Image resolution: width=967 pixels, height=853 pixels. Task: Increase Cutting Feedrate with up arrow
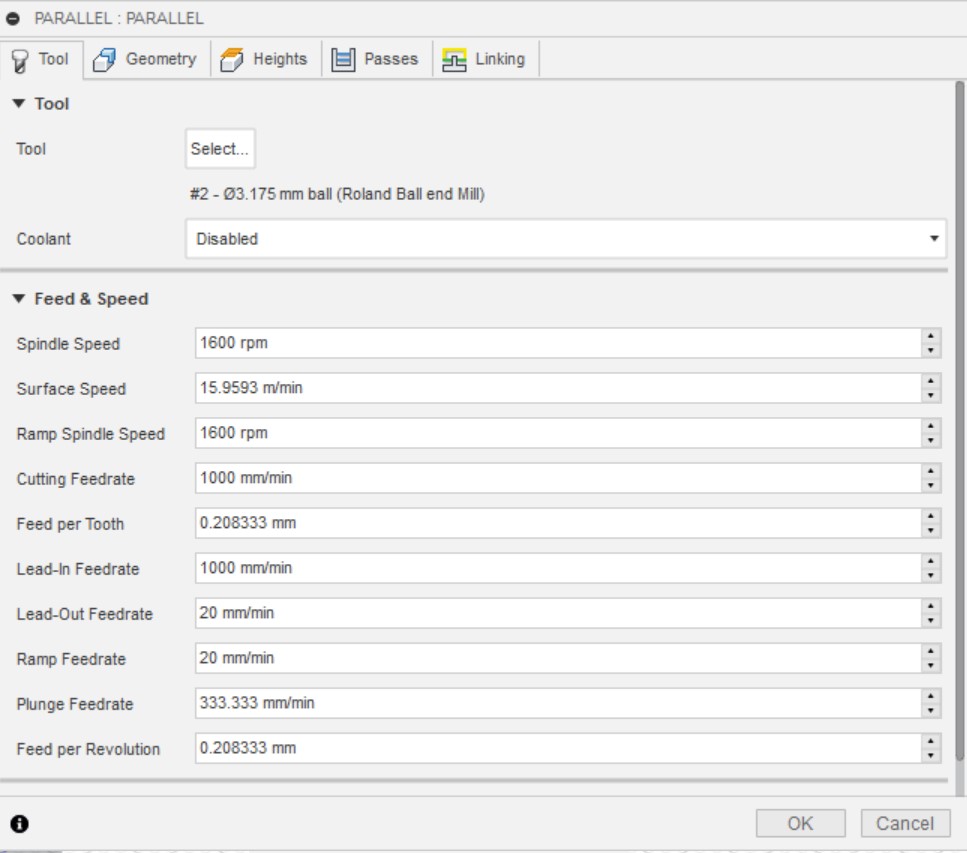pos(931,471)
